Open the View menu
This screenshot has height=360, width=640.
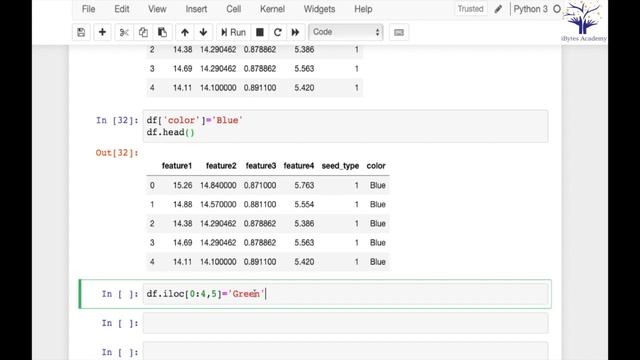click(157, 9)
